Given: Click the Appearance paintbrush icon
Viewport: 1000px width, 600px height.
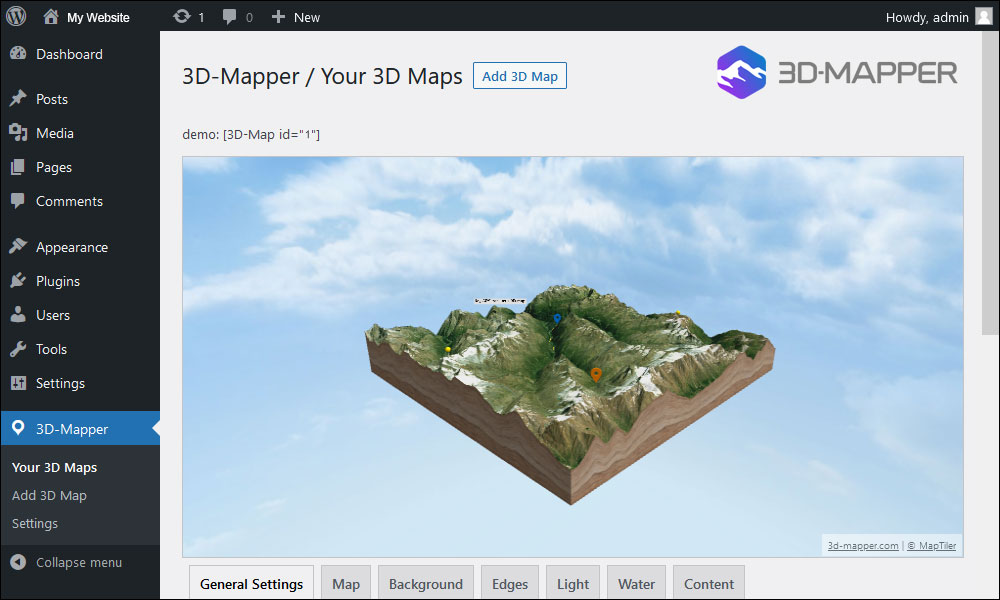Looking at the screenshot, I should [18, 246].
